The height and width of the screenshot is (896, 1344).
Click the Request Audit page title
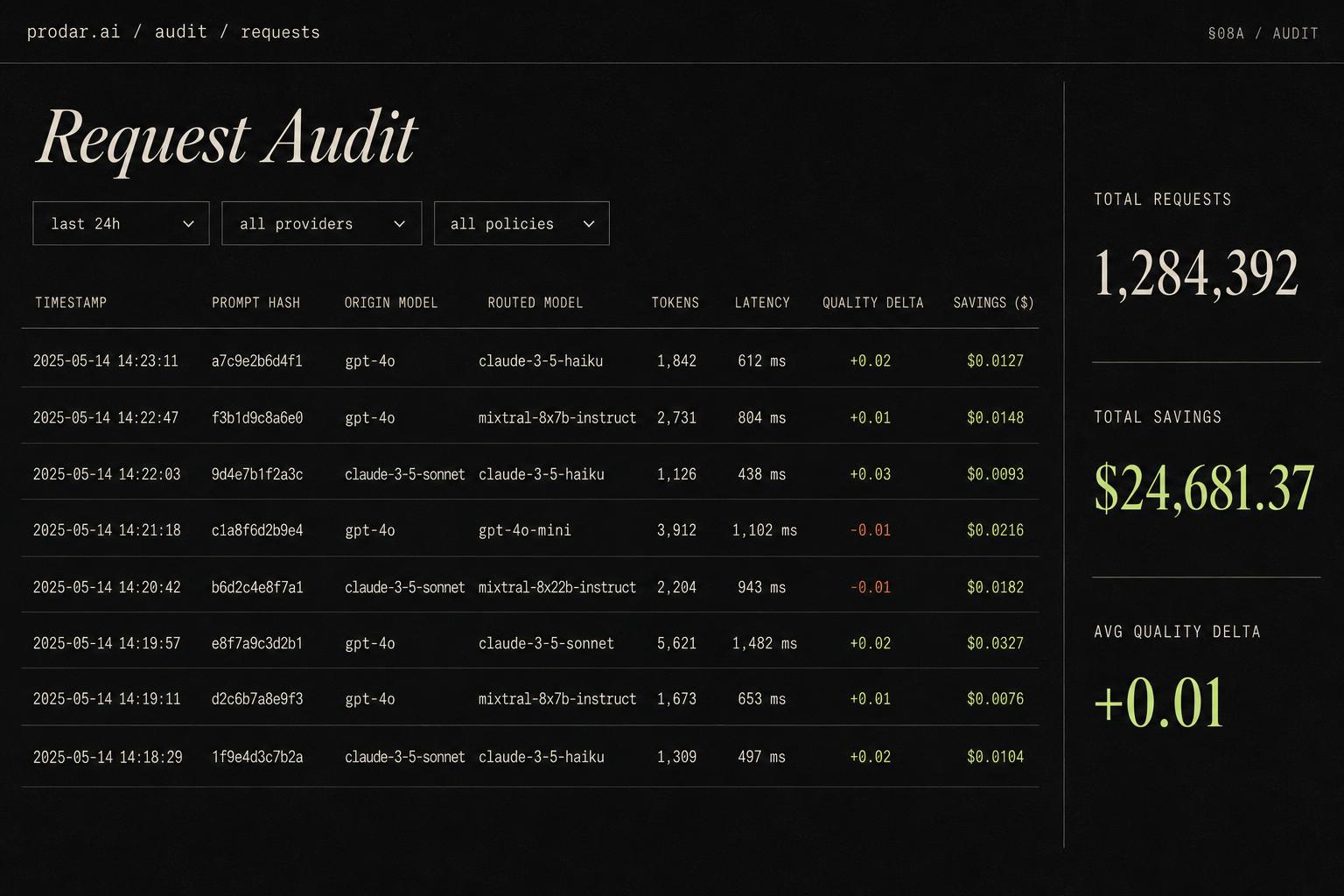point(227,138)
